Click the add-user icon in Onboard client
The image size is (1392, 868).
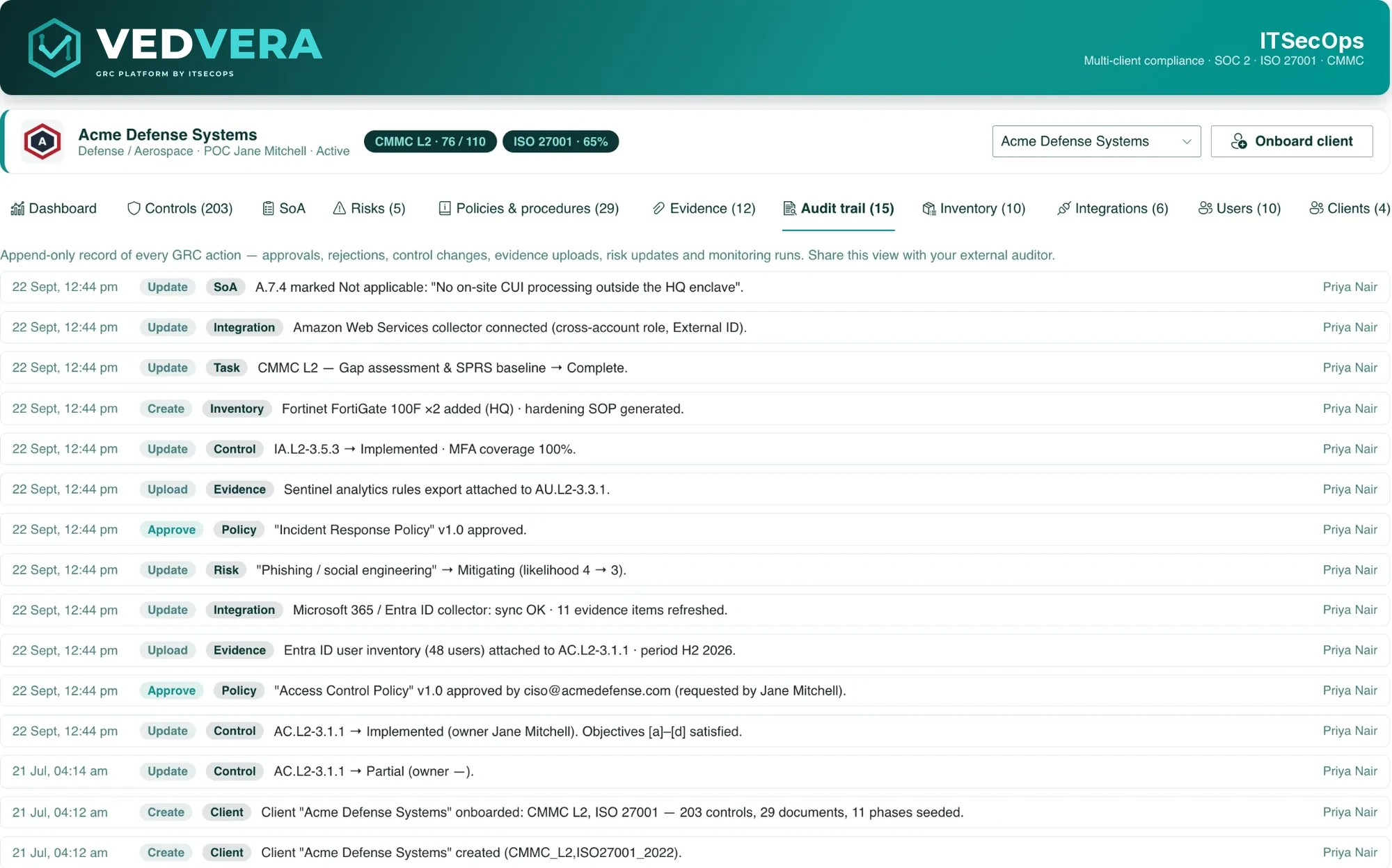tap(1239, 141)
